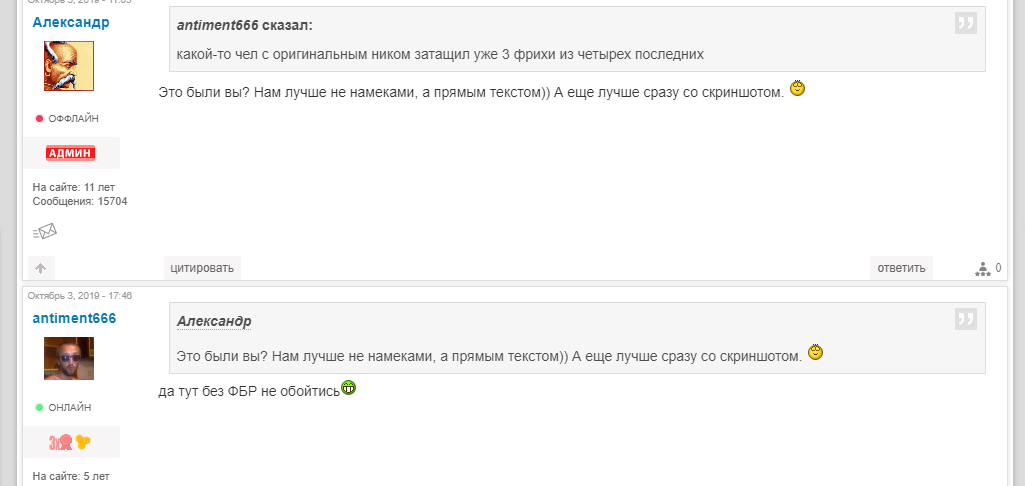Viewport: 1025px width, 486px height.
Task: Click the red АДМИН badge
Action: 71,153
